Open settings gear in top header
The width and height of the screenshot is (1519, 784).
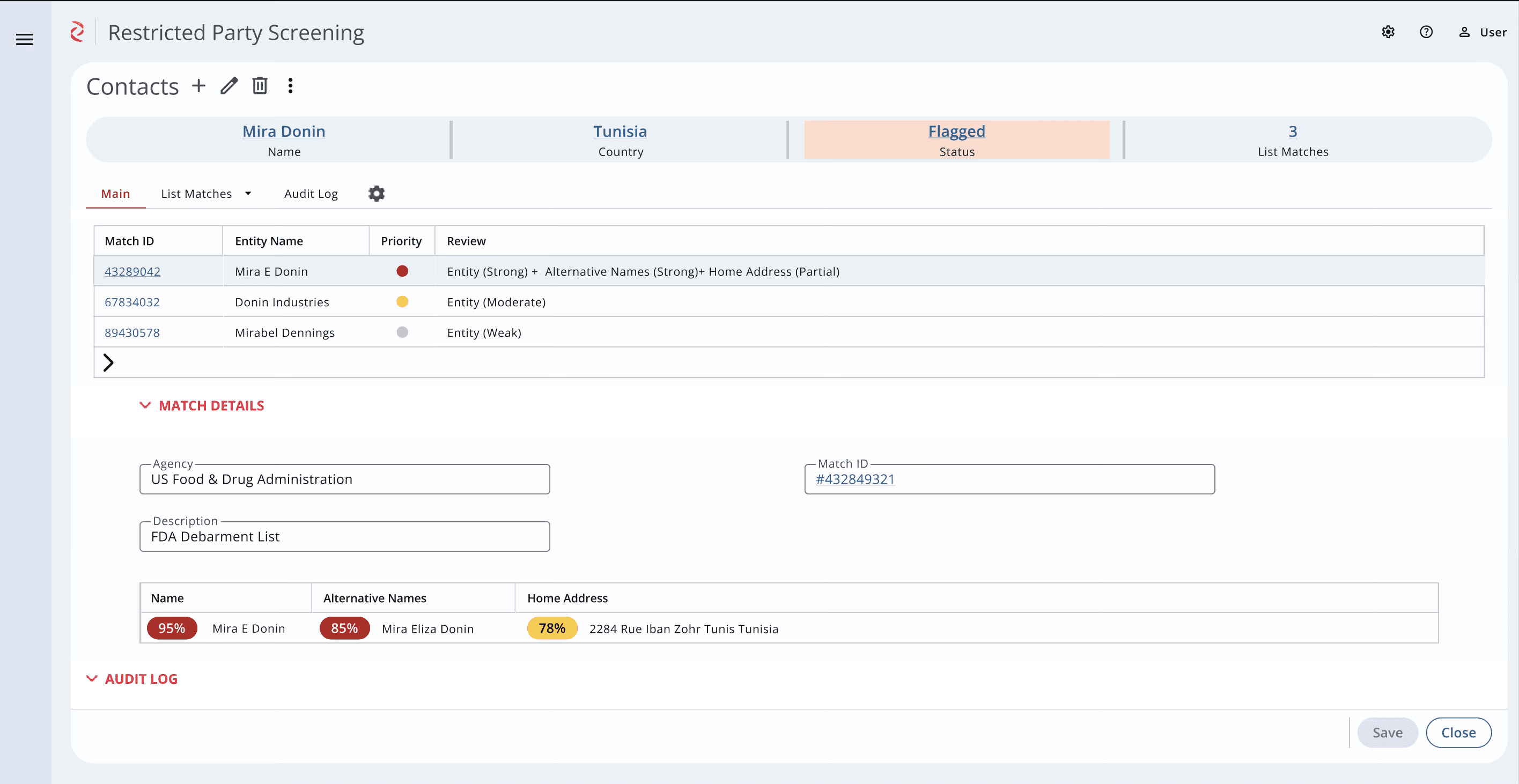[1388, 32]
